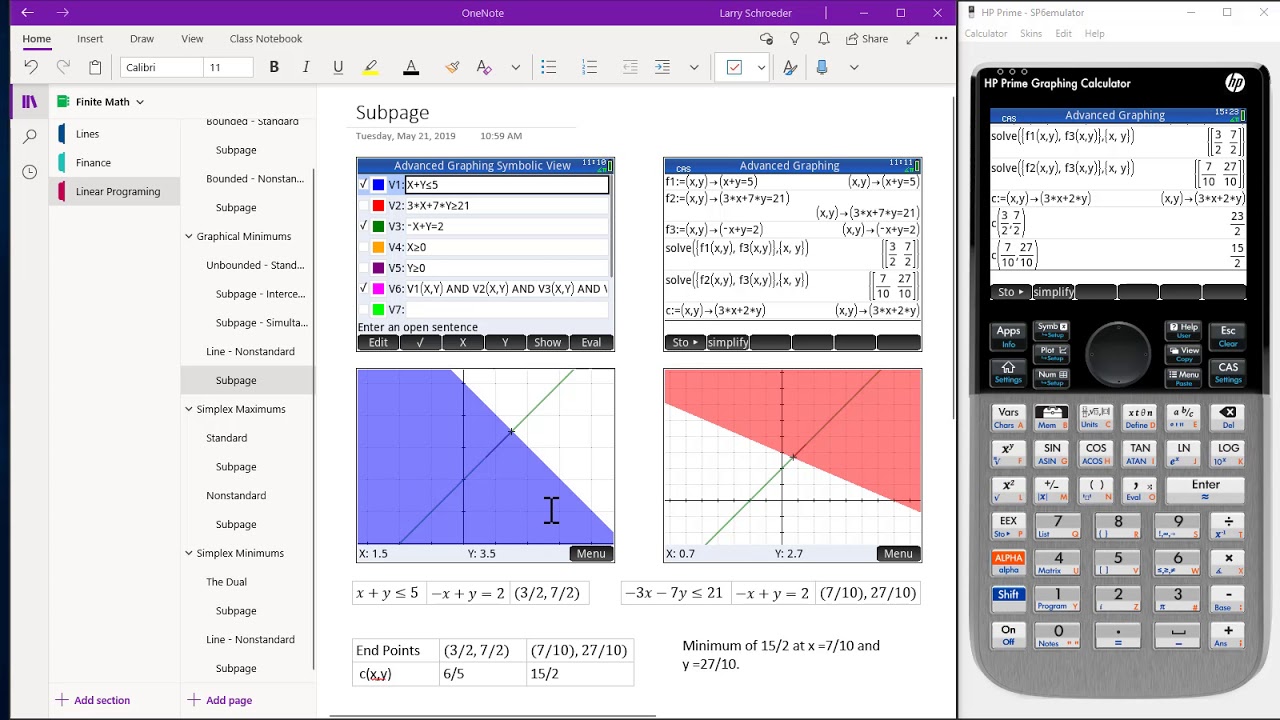Click the forward navigation arrow in OneNote
Image resolution: width=1280 pixels, height=720 pixels.
point(63,13)
